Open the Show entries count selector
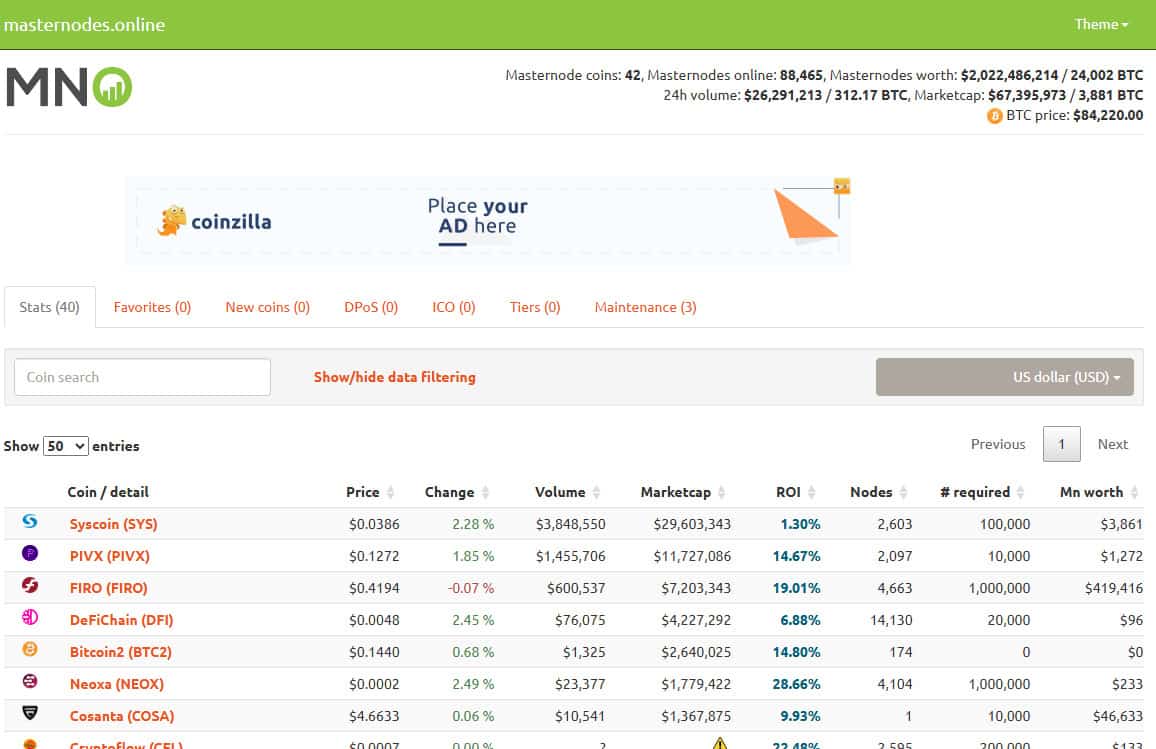 tap(66, 446)
